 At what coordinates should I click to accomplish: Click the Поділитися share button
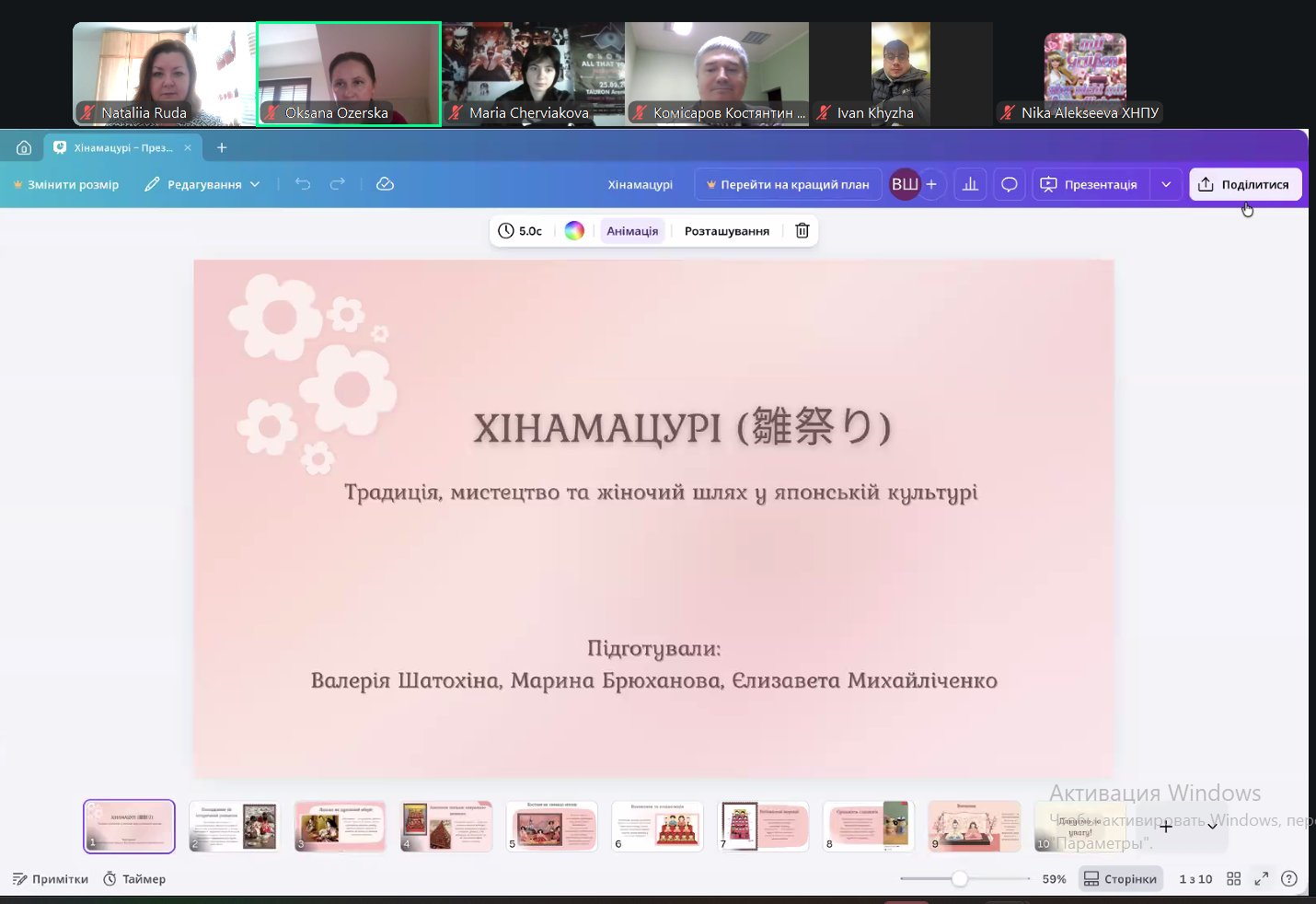1244,184
